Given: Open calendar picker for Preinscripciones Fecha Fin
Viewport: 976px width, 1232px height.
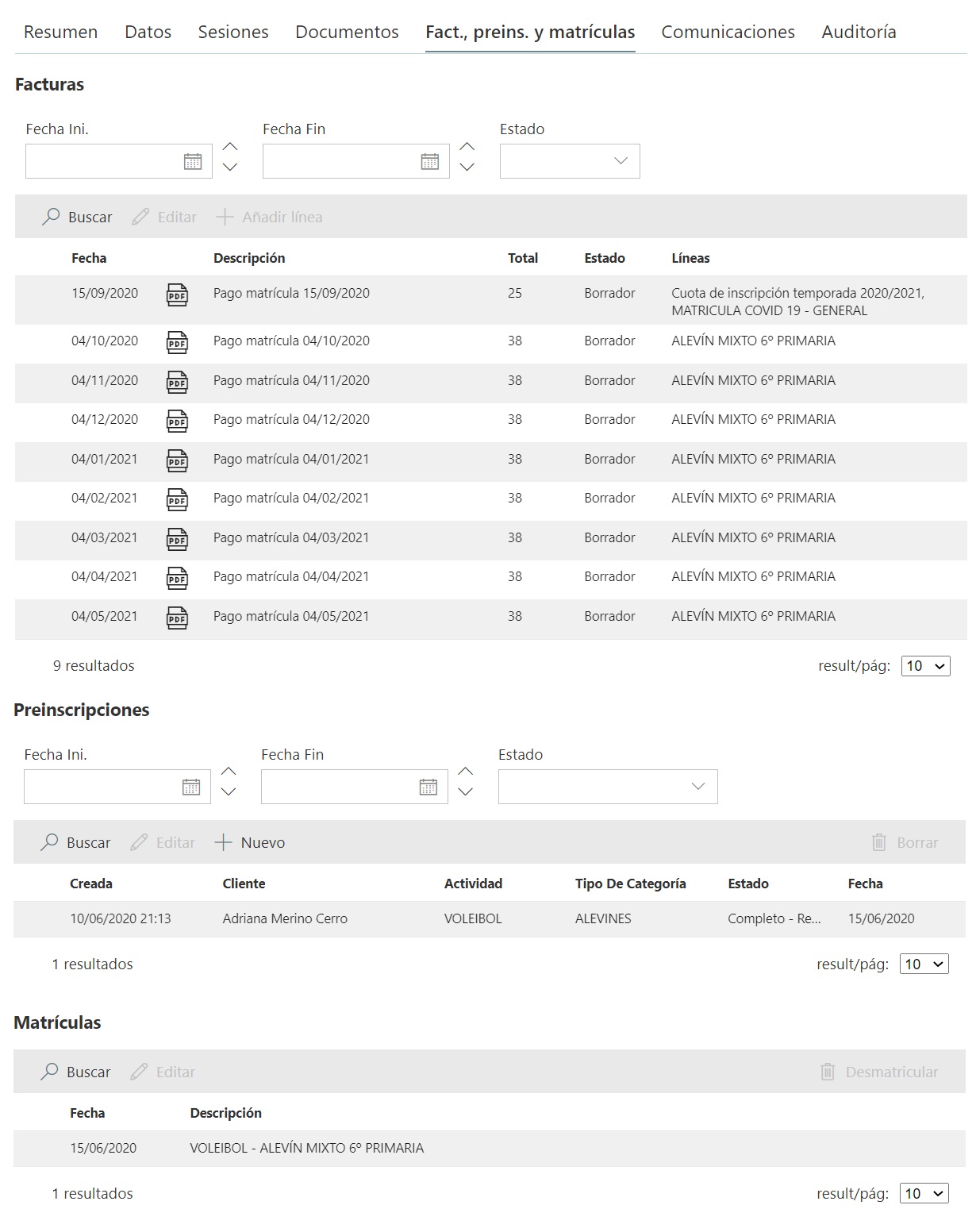Looking at the screenshot, I should [x=428, y=787].
